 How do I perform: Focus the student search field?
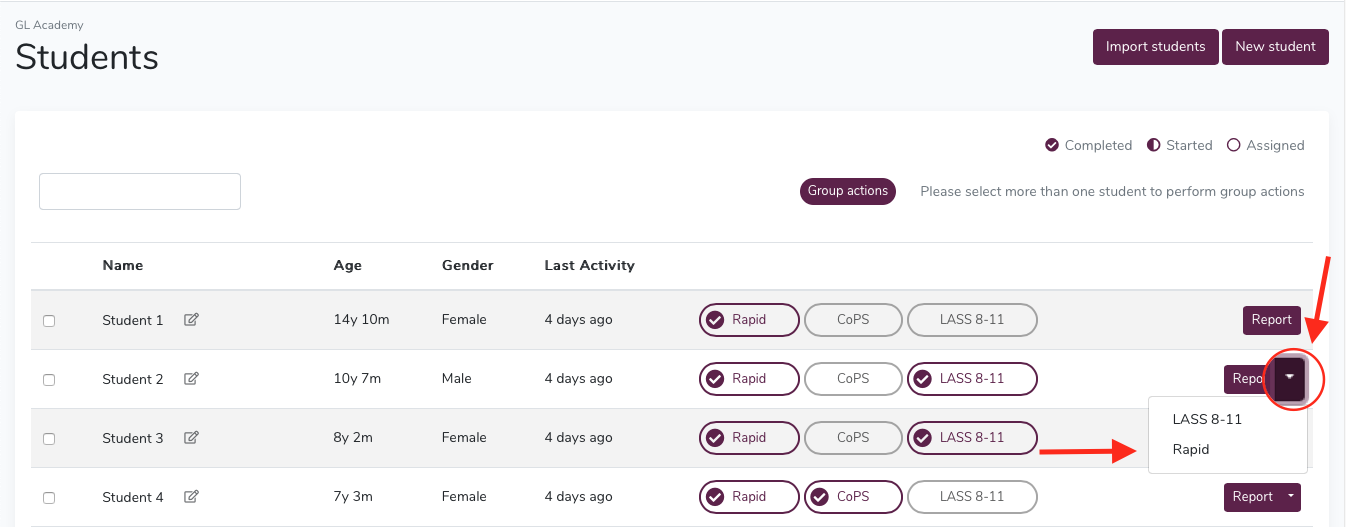click(x=140, y=191)
